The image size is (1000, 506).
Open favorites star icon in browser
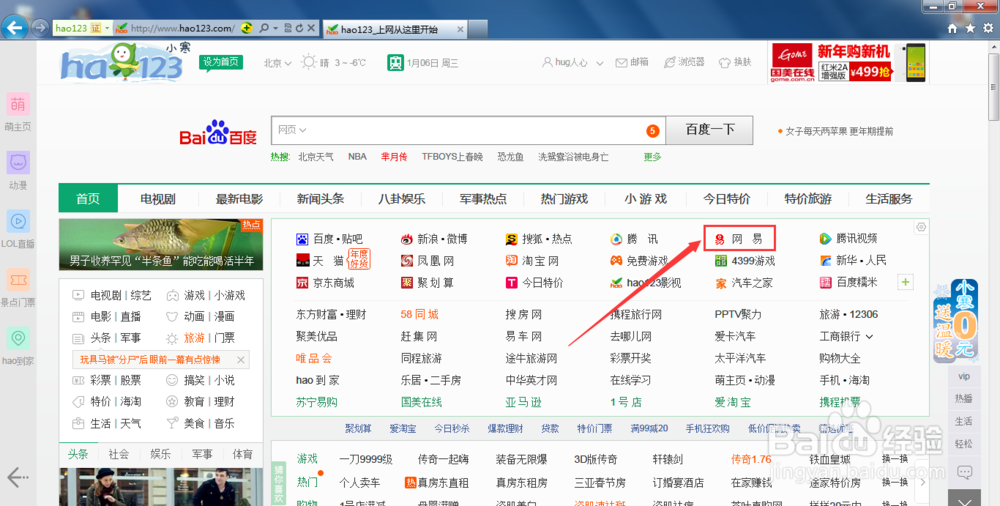[x=970, y=28]
